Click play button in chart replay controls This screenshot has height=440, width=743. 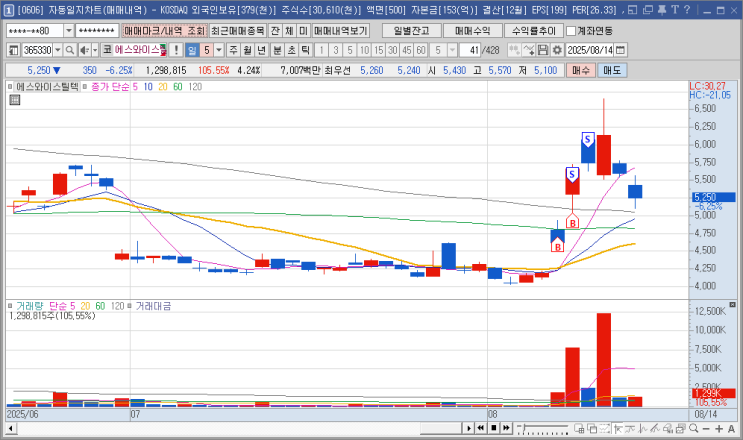(x=468, y=428)
